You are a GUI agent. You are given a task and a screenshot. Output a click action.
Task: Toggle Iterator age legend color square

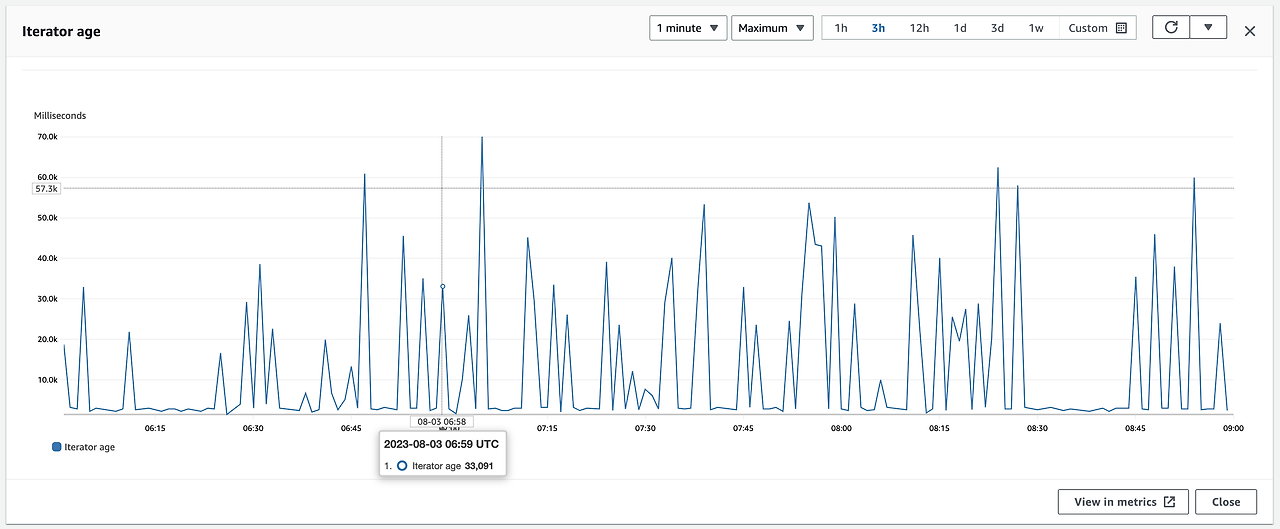pyautogui.click(x=56, y=447)
